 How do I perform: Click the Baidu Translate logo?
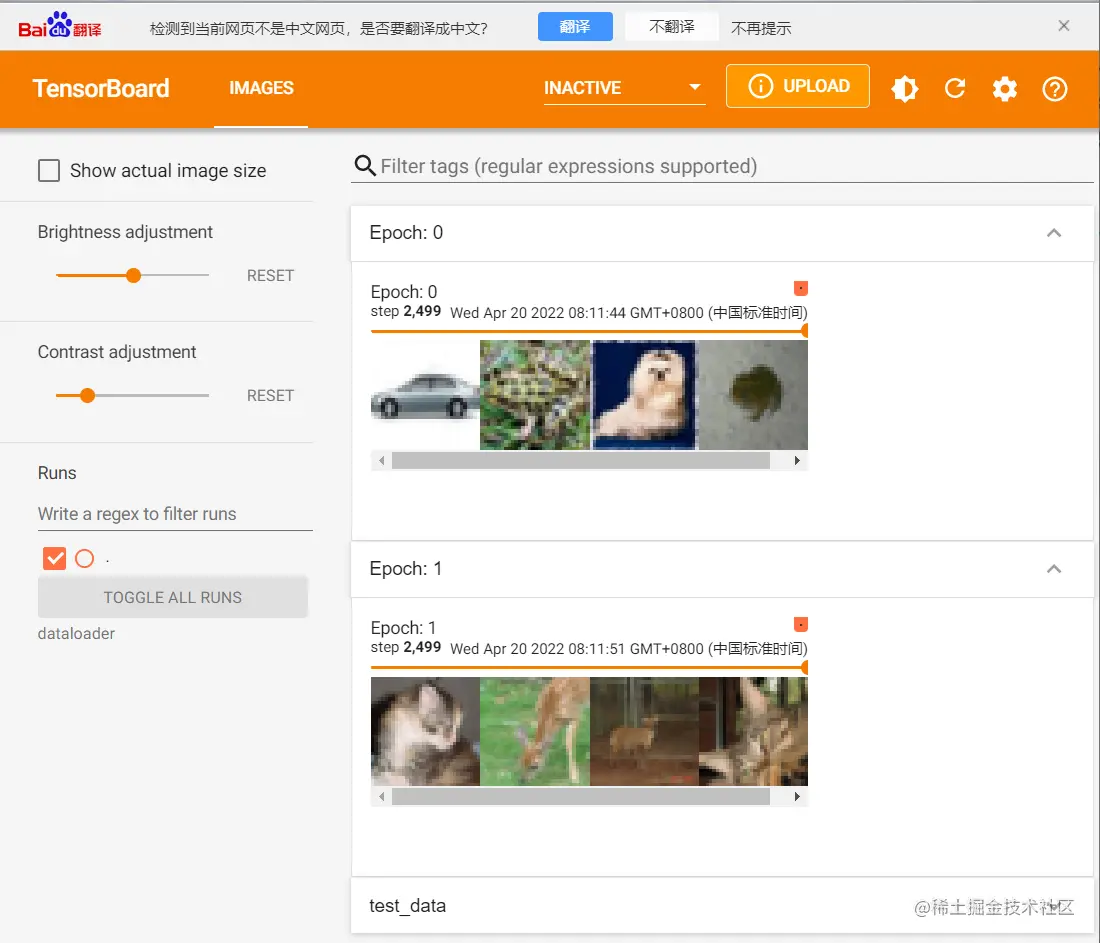[60, 25]
